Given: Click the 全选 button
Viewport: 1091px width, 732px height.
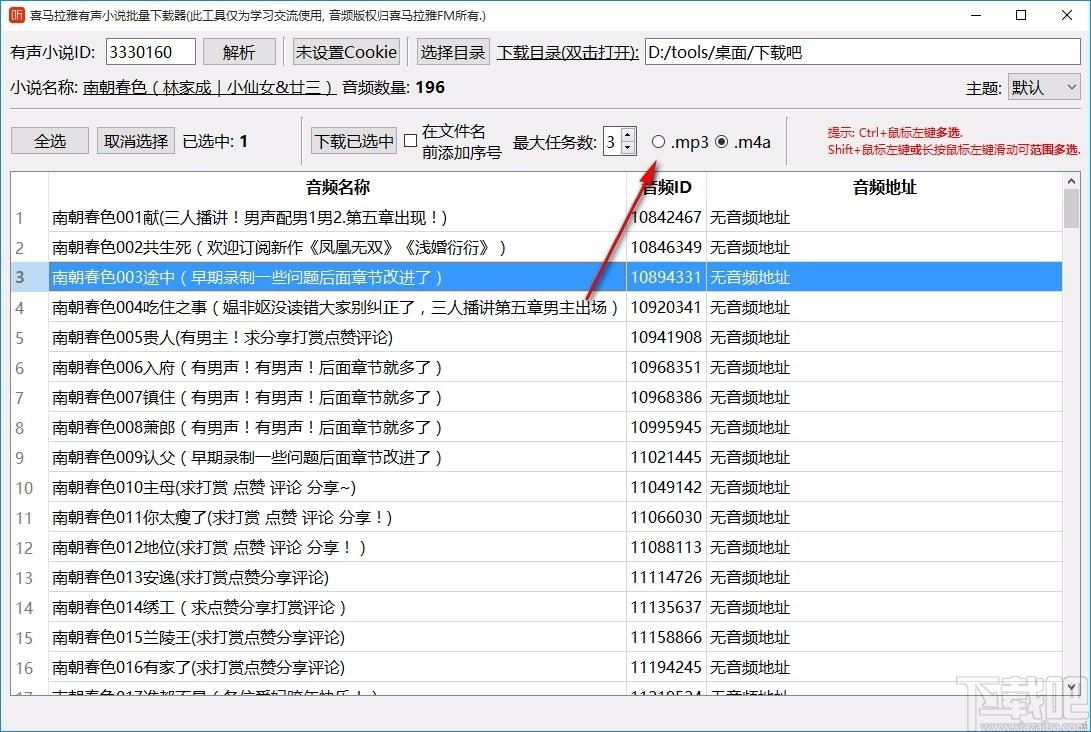Looking at the screenshot, I should (x=50, y=141).
